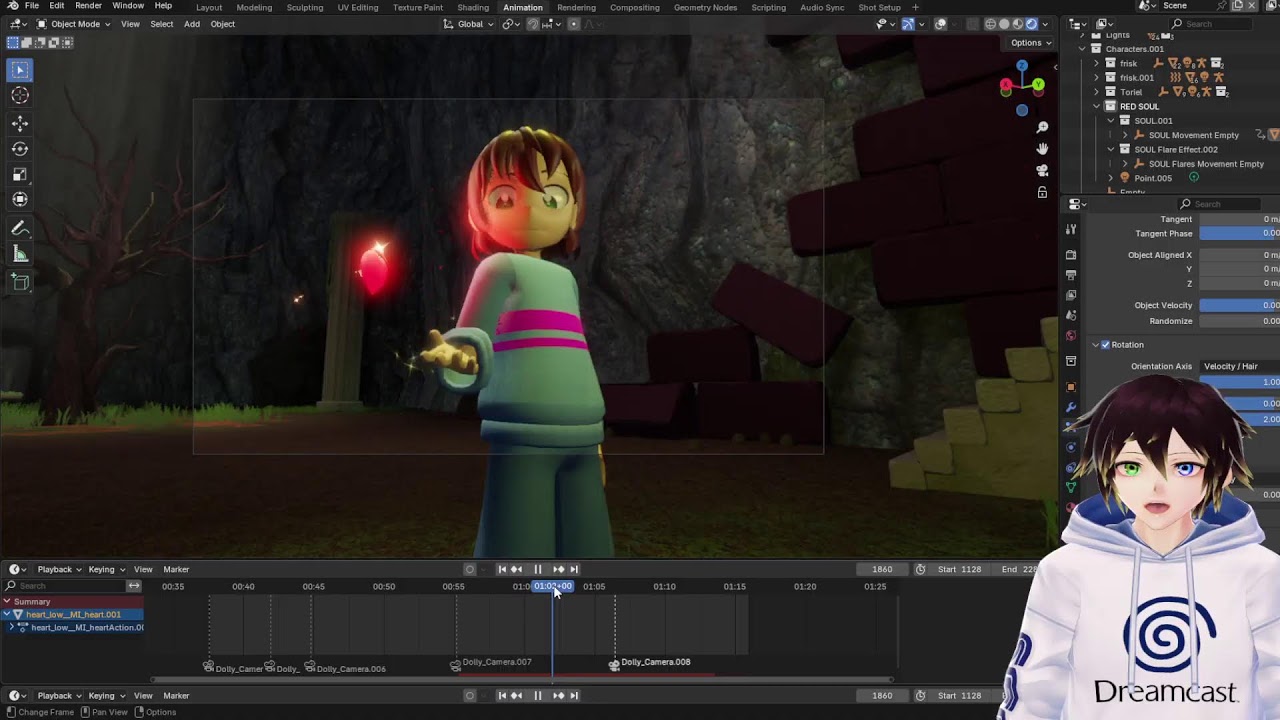
Task: Expand the Point.005 item
Action: point(1111,178)
